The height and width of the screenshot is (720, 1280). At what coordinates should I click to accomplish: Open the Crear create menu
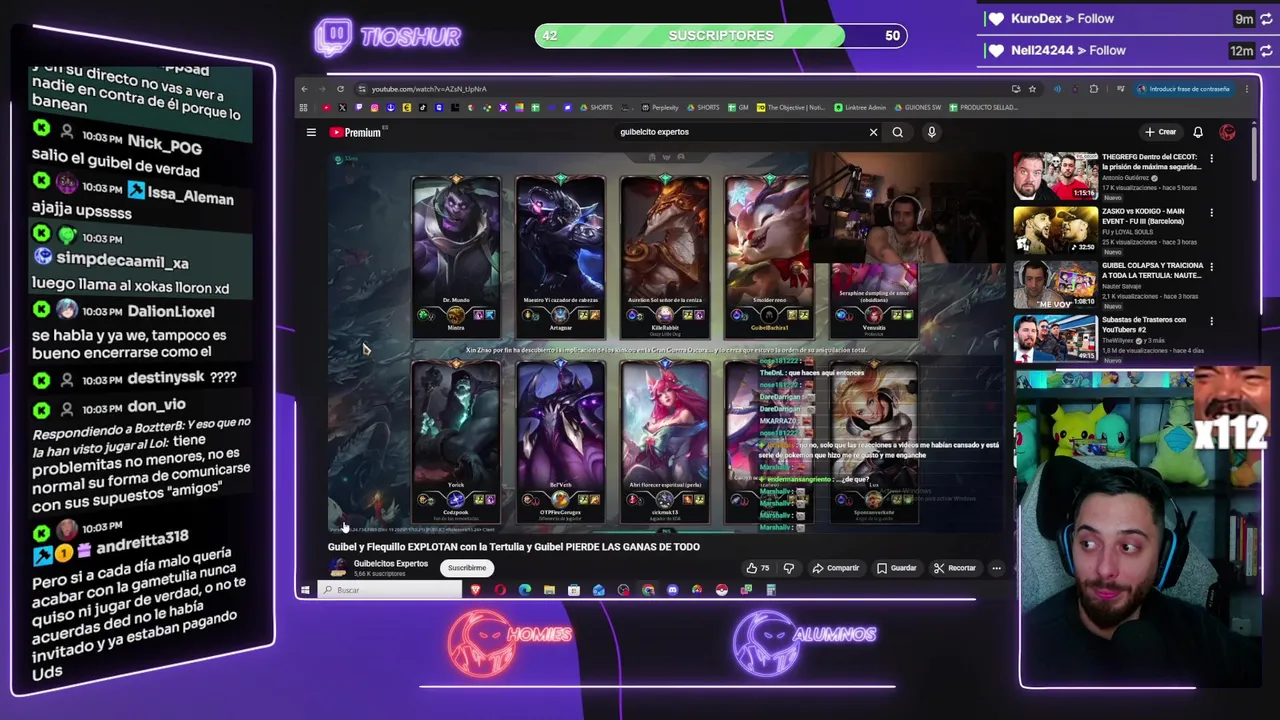click(1161, 132)
